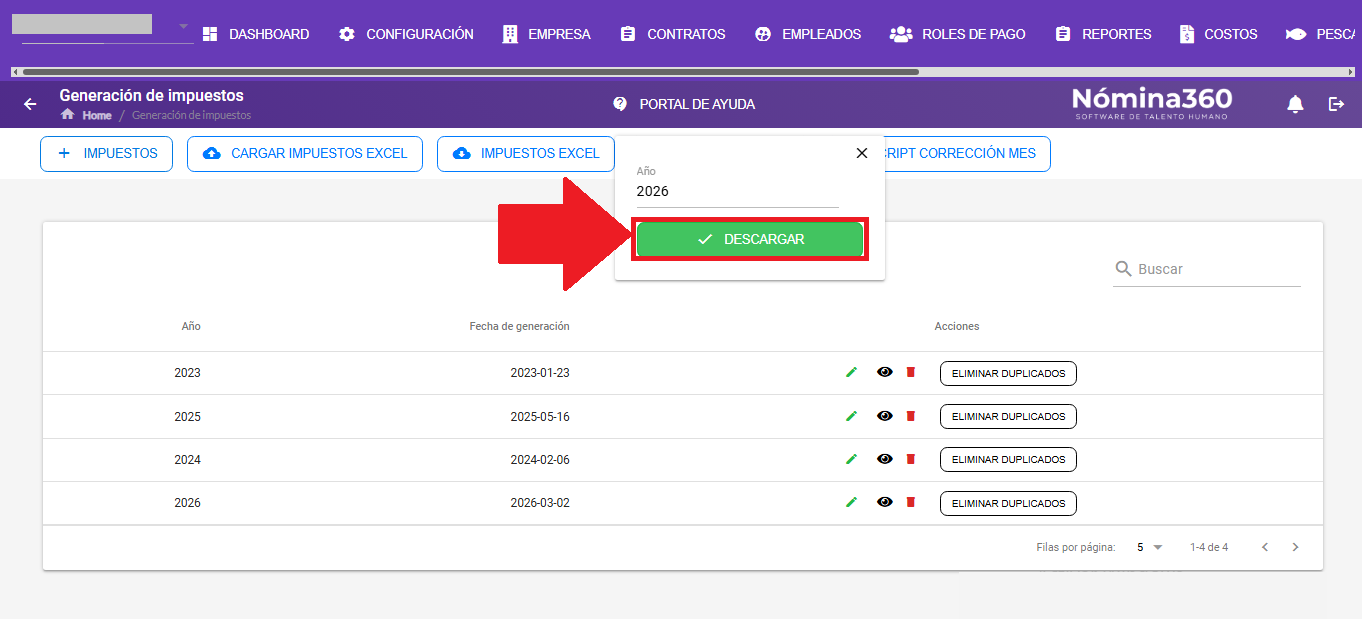Open the EMPRESA menu
This screenshot has height=619, width=1362.
click(546, 34)
